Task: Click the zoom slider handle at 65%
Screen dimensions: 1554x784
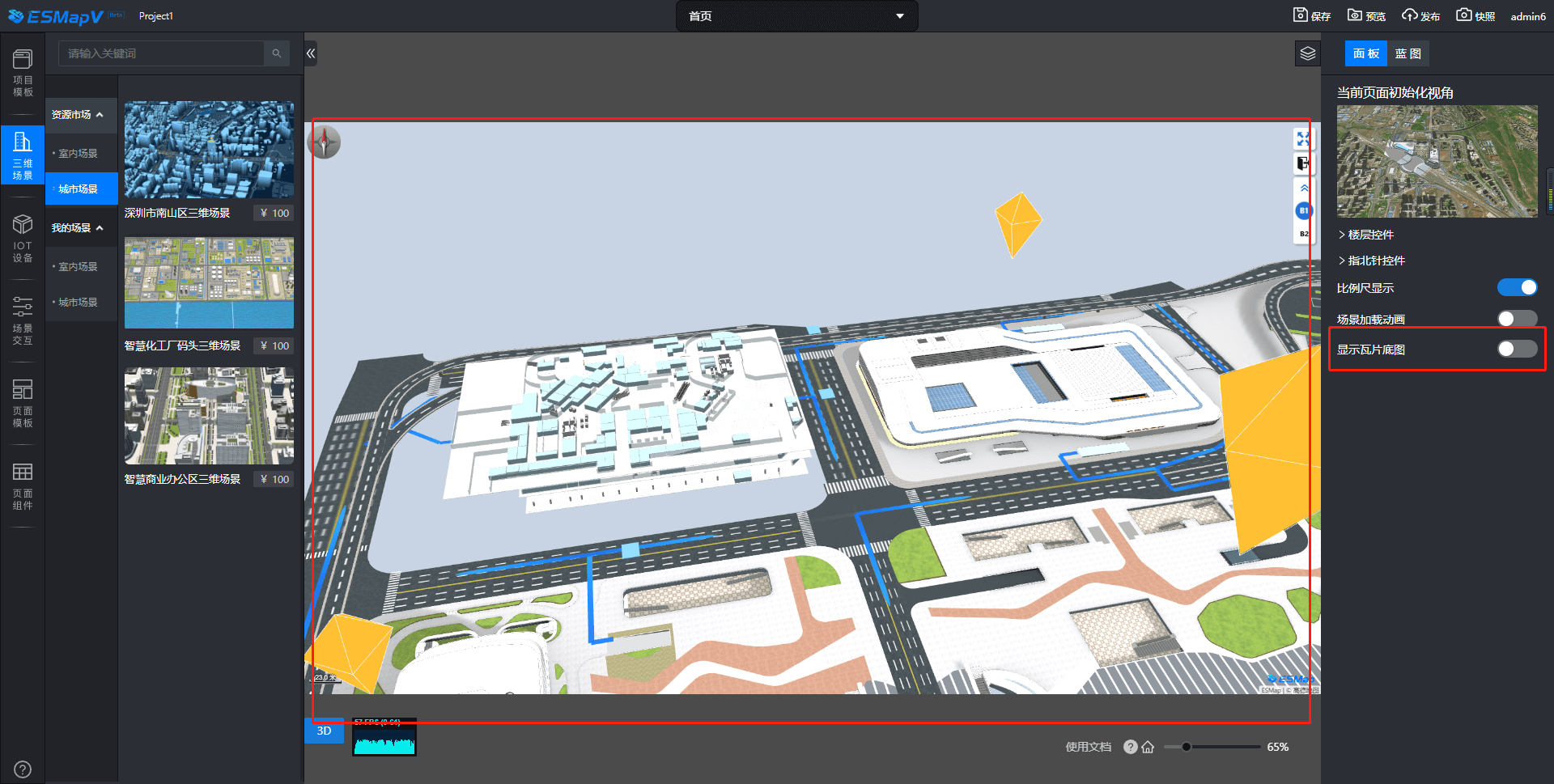Action: pos(1187,747)
